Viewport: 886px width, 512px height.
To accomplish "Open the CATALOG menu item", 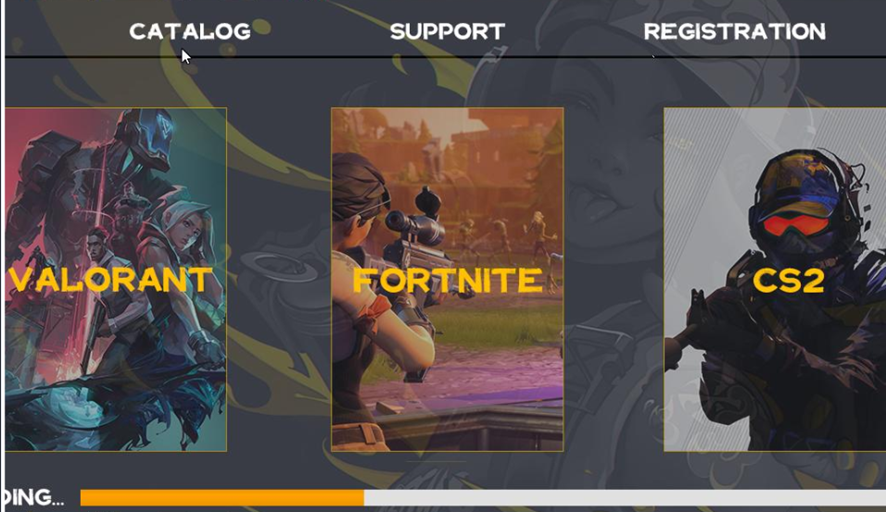I will click(190, 32).
